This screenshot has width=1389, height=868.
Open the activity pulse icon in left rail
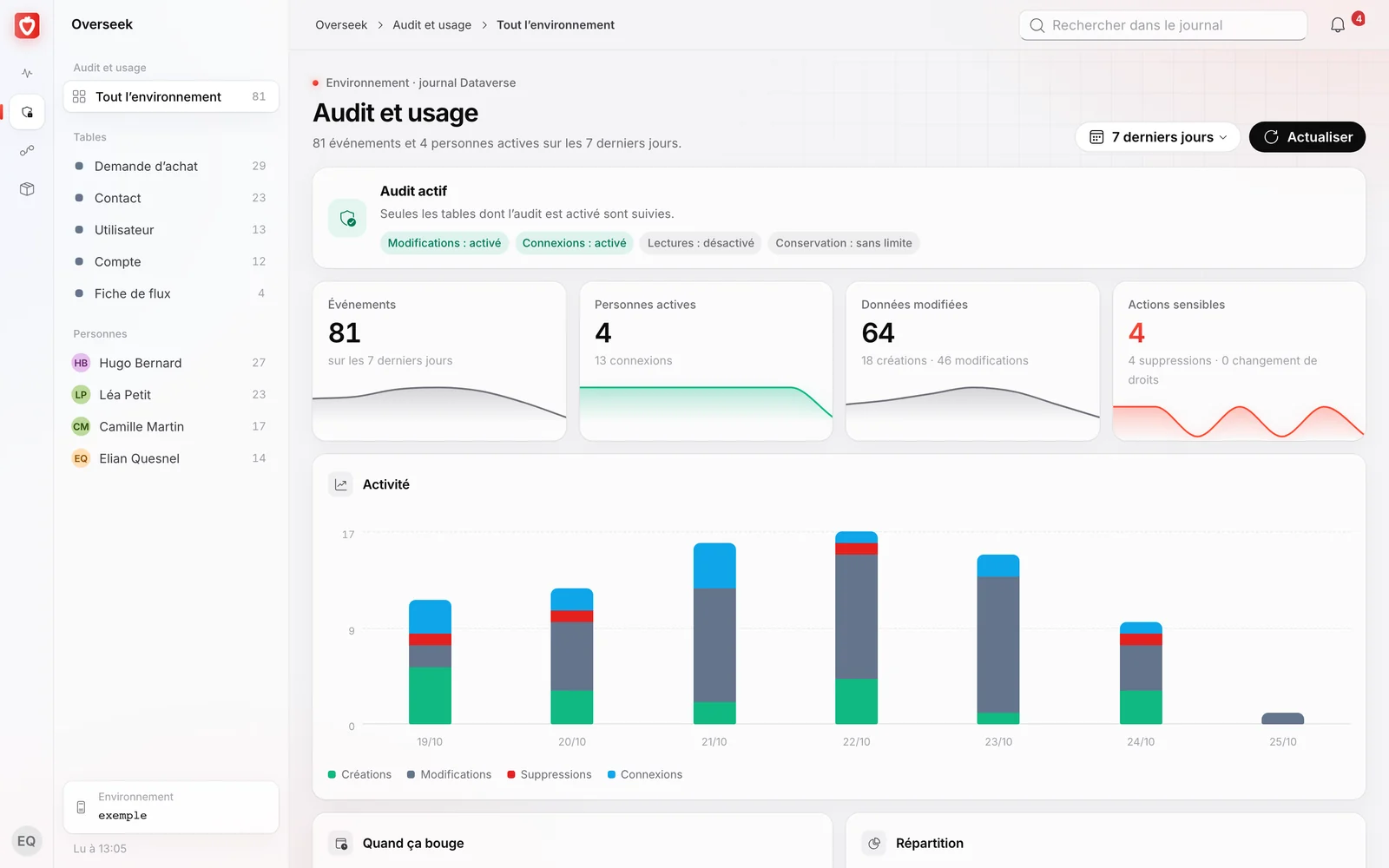[27, 73]
